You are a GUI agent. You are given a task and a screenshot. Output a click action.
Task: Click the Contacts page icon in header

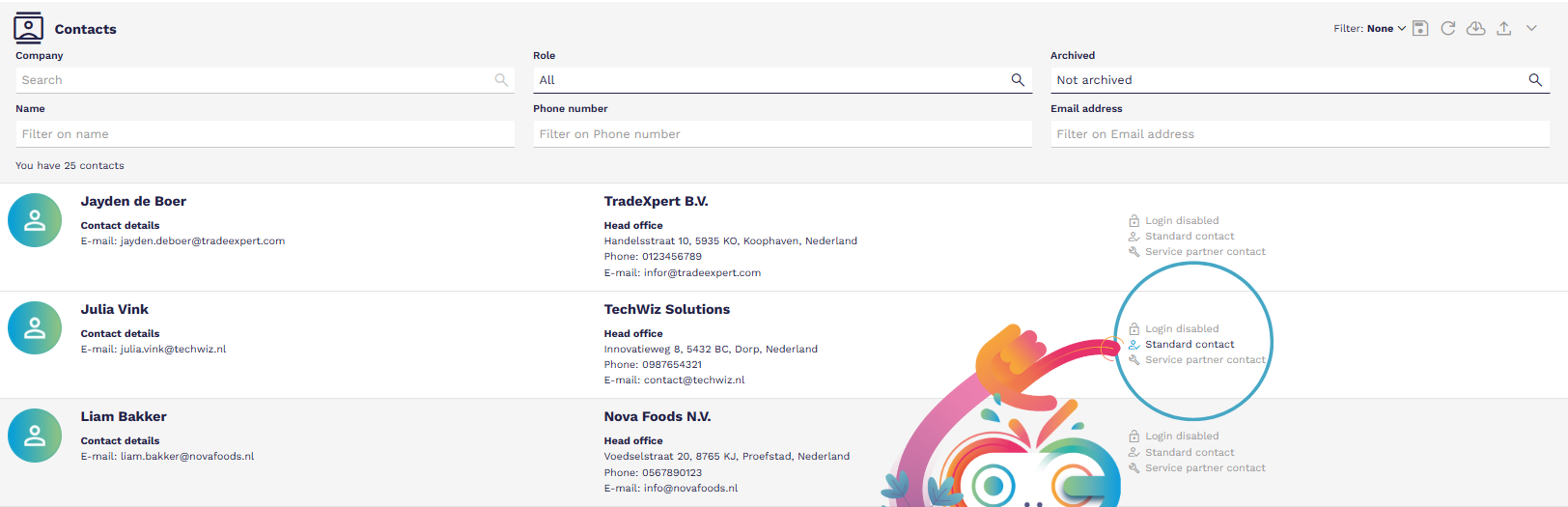(x=28, y=28)
